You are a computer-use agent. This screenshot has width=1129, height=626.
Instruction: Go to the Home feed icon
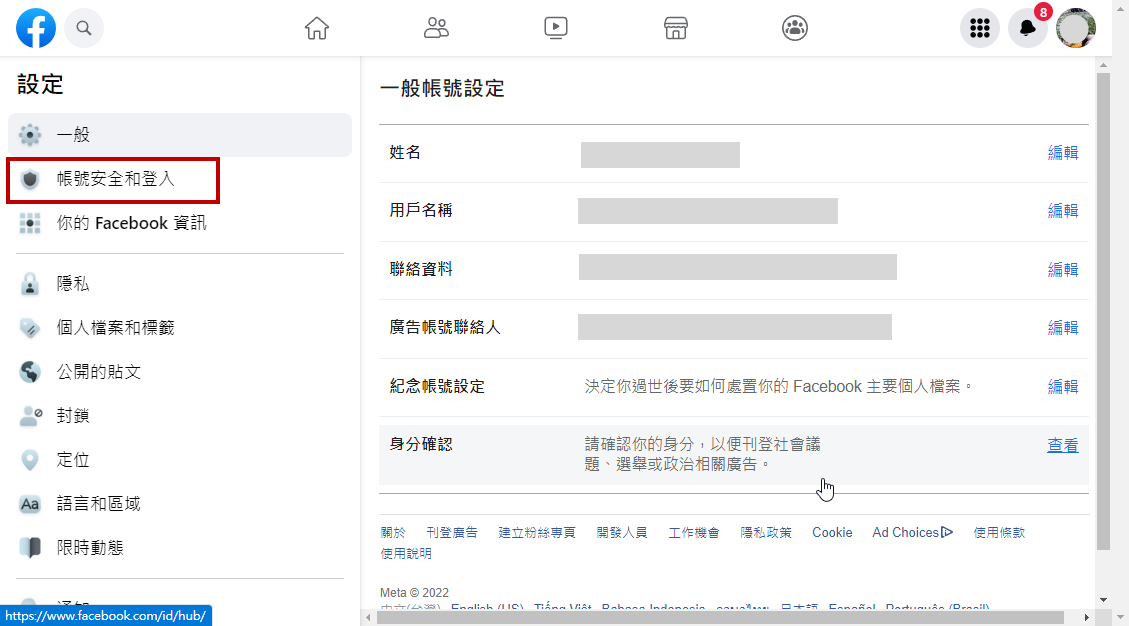tap(317, 28)
